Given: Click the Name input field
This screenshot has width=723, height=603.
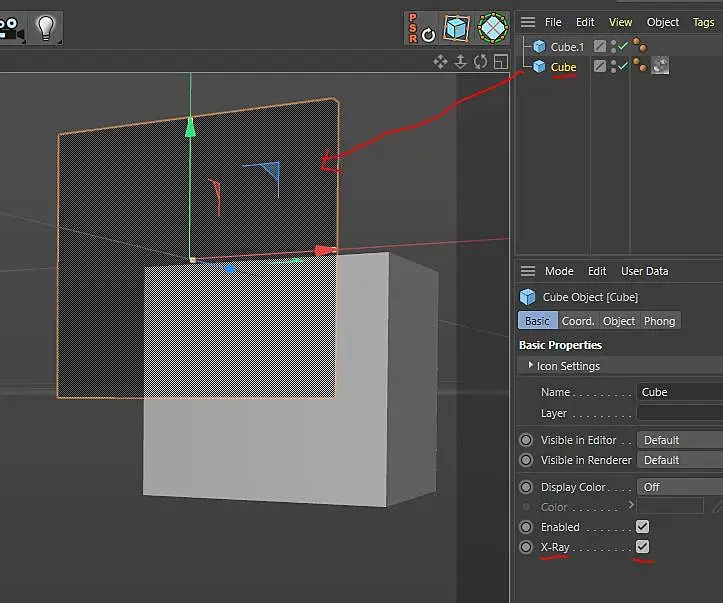Looking at the screenshot, I should 680,392.
